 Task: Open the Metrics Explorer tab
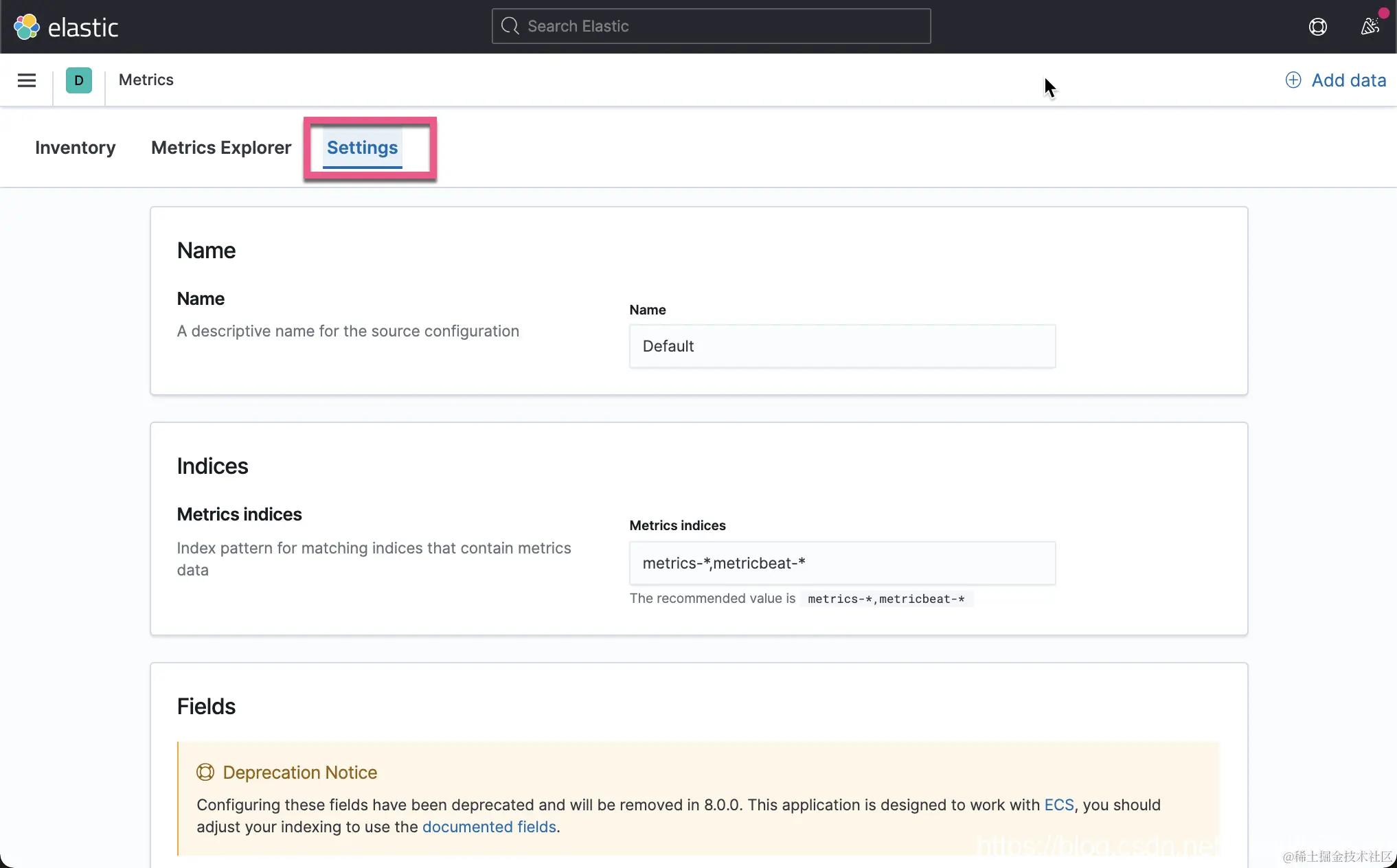click(221, 148)
